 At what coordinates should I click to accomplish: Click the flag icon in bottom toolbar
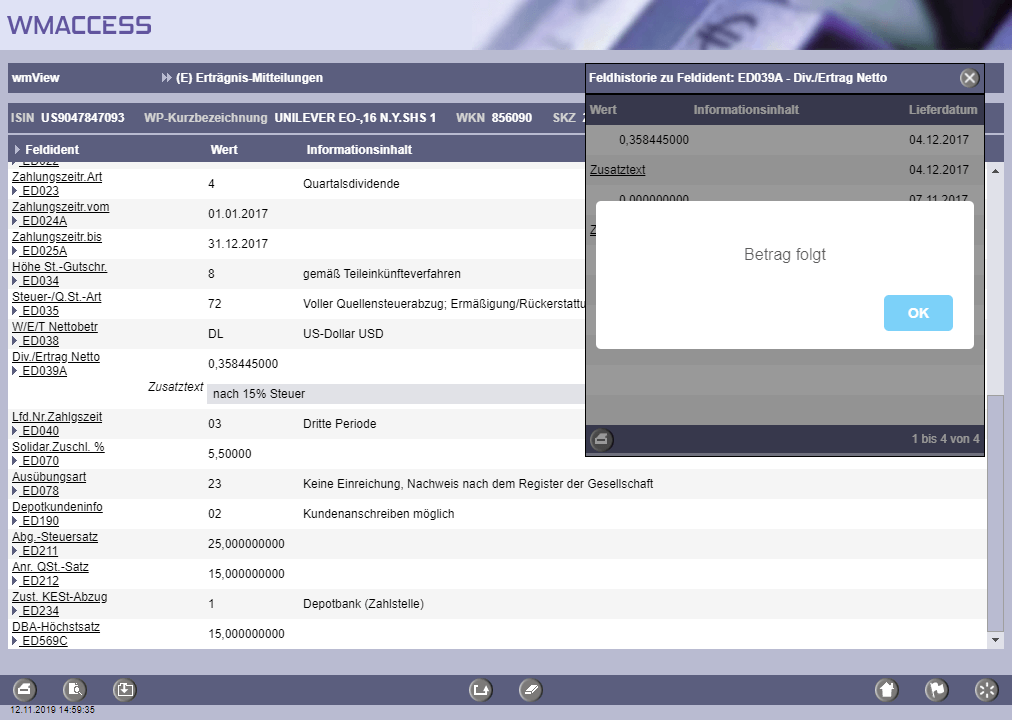tap(936, 689)
